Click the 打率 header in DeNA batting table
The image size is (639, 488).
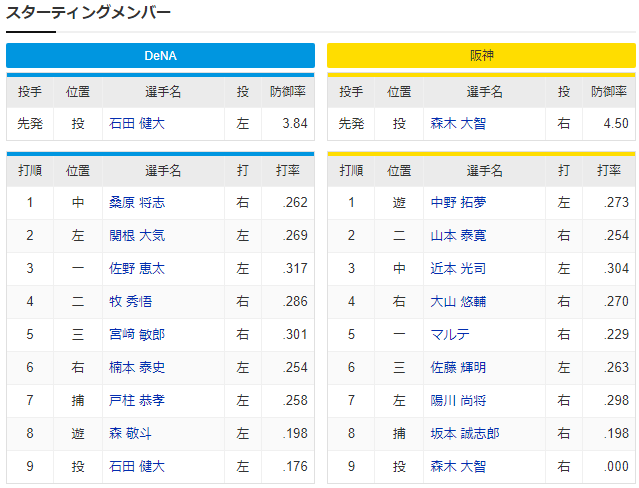point(288,171)
